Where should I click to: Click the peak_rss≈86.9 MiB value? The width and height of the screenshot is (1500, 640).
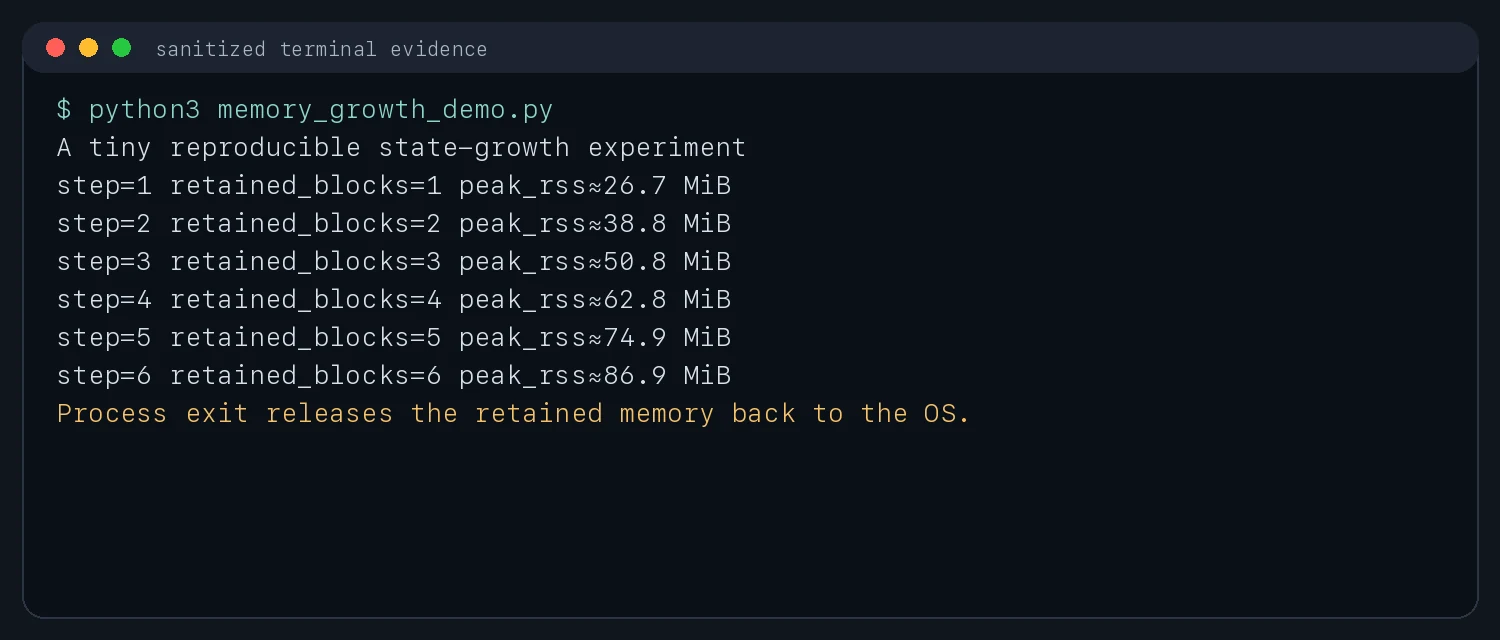595,376
